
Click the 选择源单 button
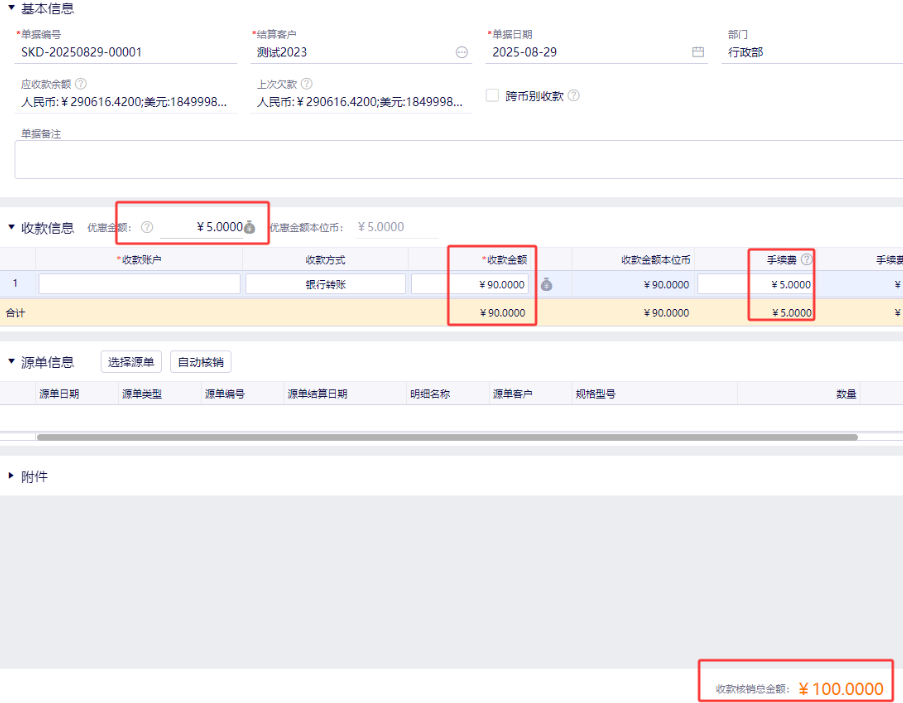(x=131, y=362)
